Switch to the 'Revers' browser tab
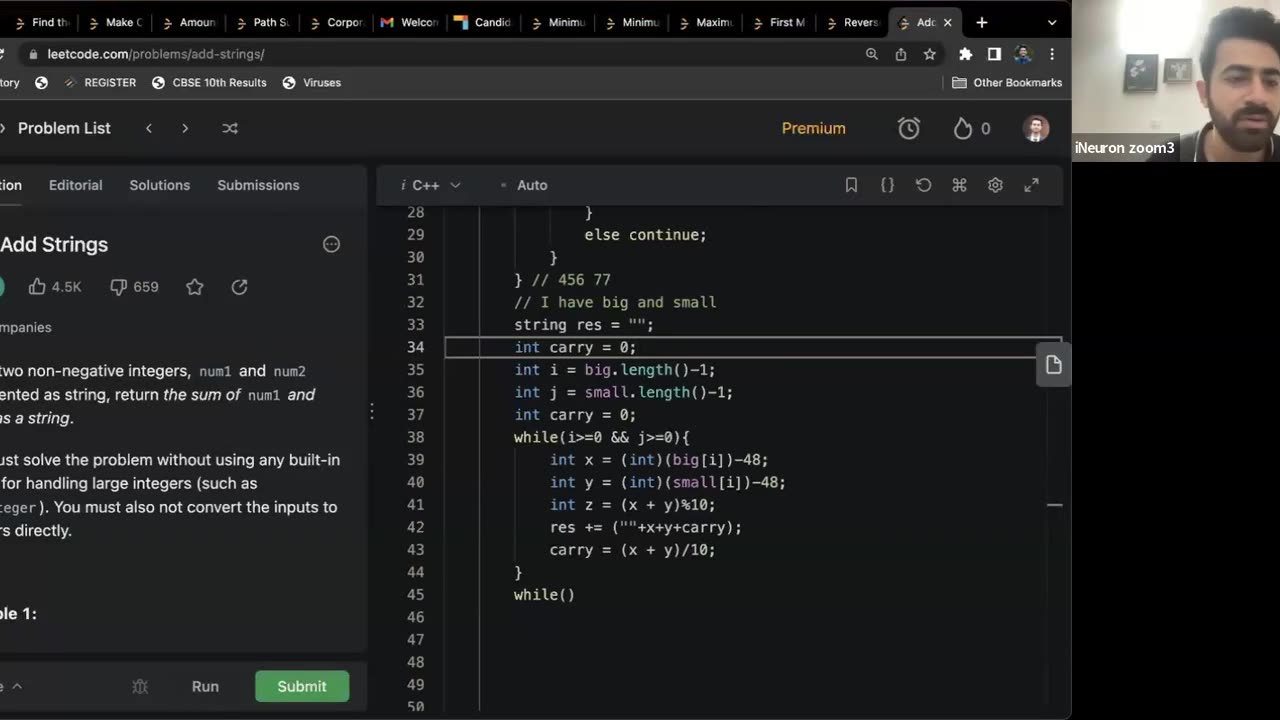Screen dimensions: 1280x720 point(852,22)
